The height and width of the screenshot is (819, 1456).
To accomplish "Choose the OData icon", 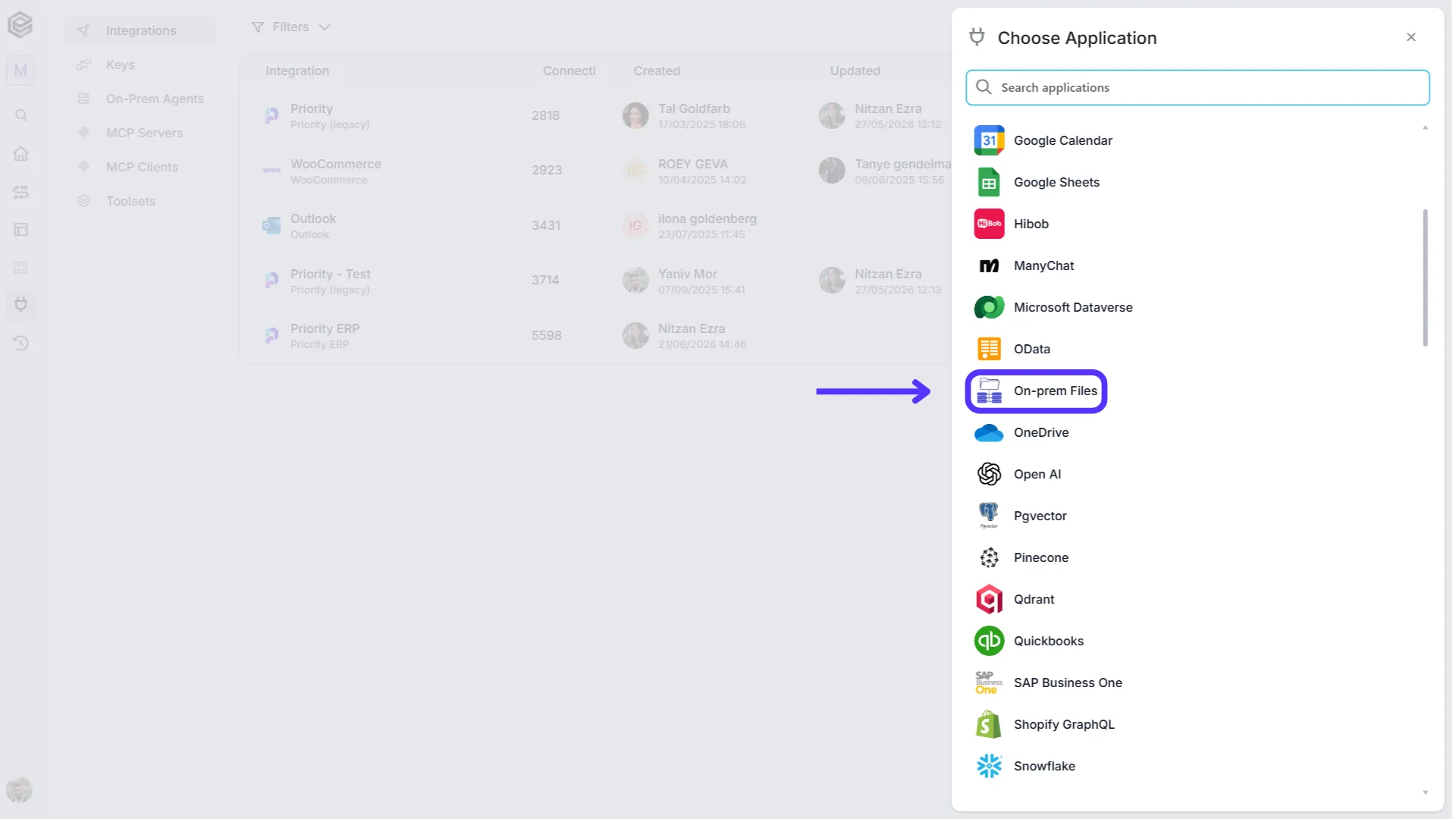I will pos(989,349).
